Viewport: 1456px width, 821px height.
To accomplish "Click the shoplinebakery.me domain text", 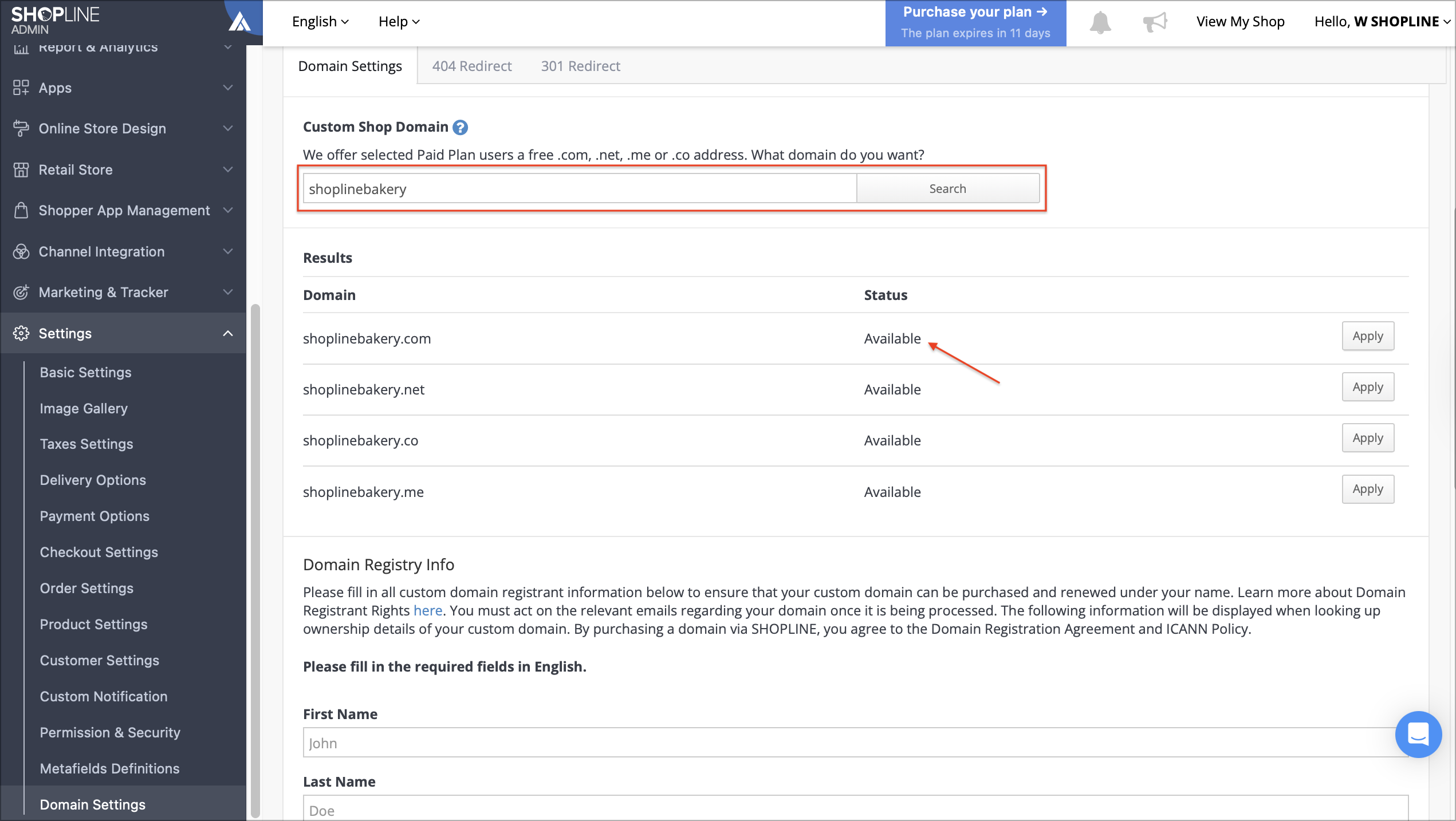I will [363, 492].
